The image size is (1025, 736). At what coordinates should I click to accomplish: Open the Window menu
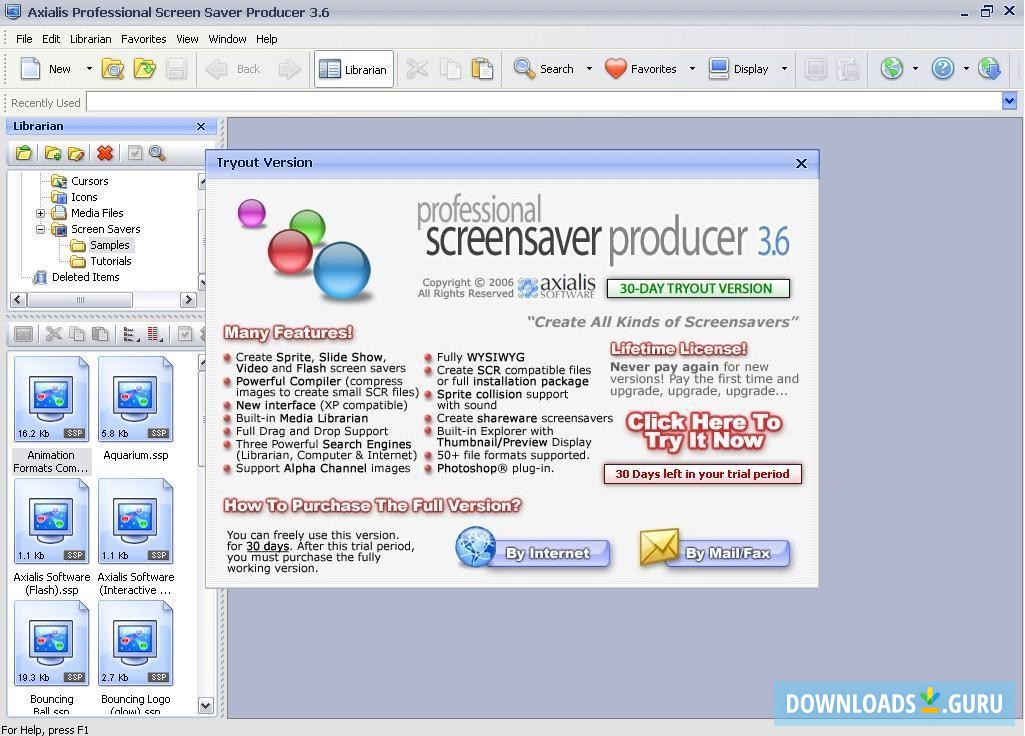tap(227, 39)
